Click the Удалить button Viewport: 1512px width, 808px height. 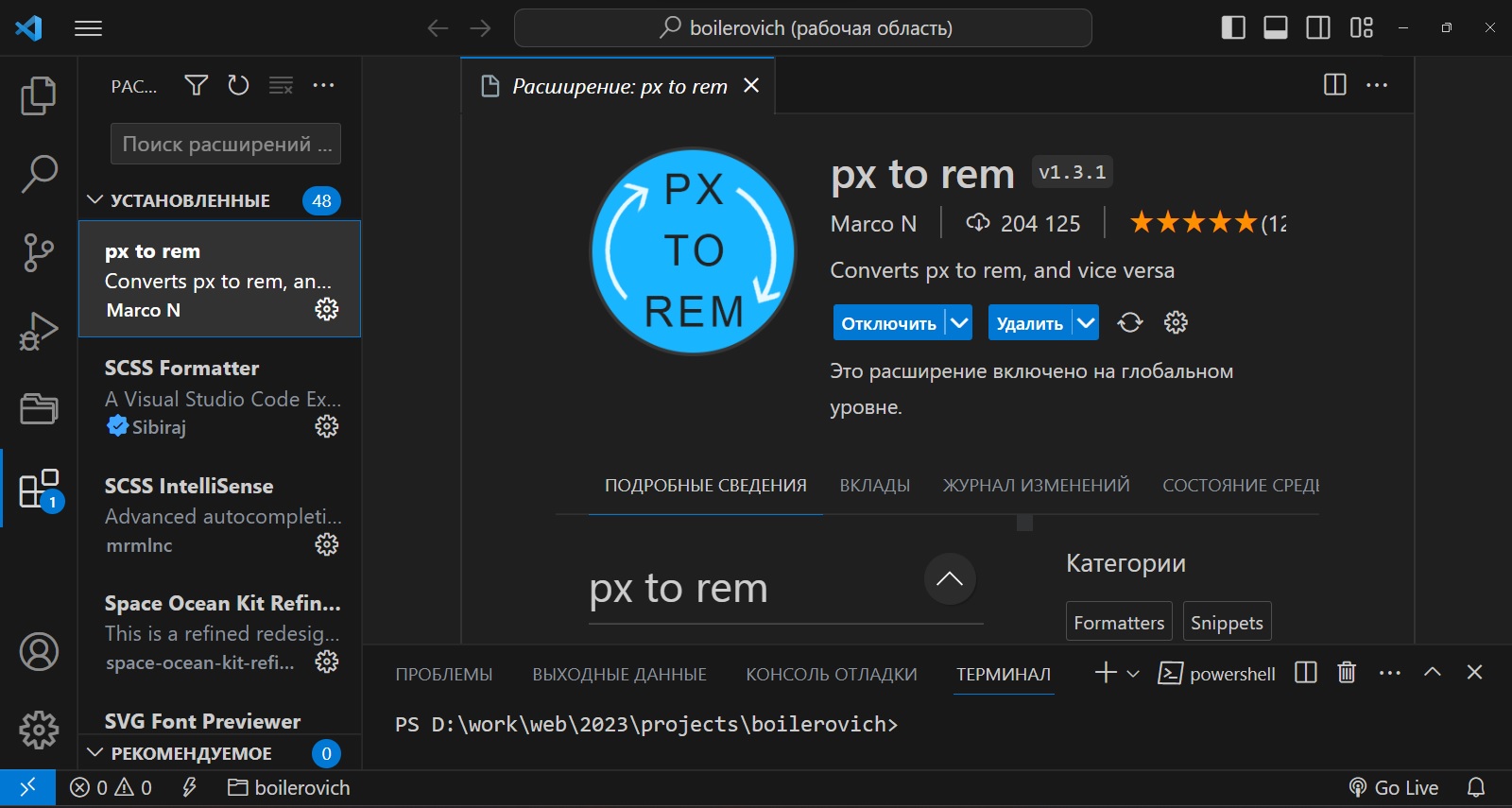1029,323
